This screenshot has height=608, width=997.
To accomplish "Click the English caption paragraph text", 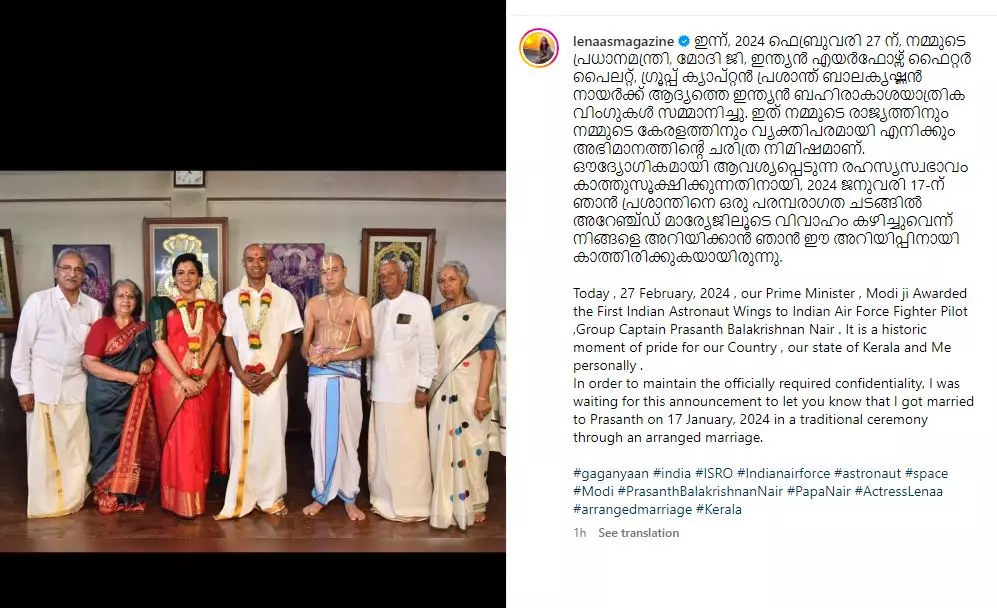I will (773, 365).
